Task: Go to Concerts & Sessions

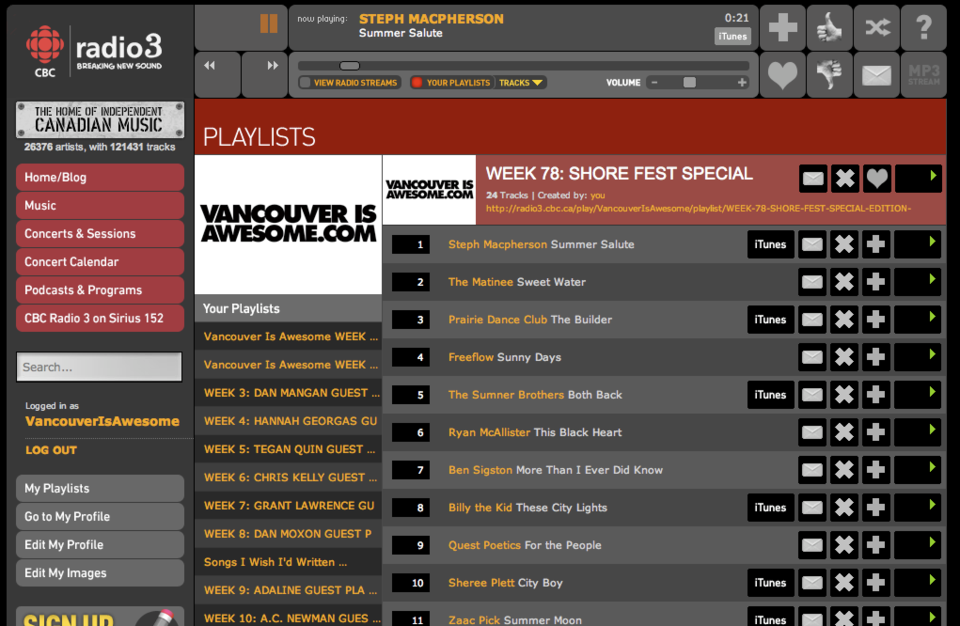Action: 100,233
